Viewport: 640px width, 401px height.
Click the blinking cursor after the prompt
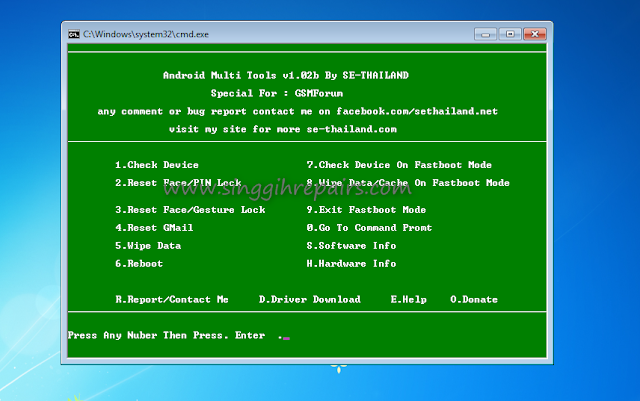coord(287,339)
